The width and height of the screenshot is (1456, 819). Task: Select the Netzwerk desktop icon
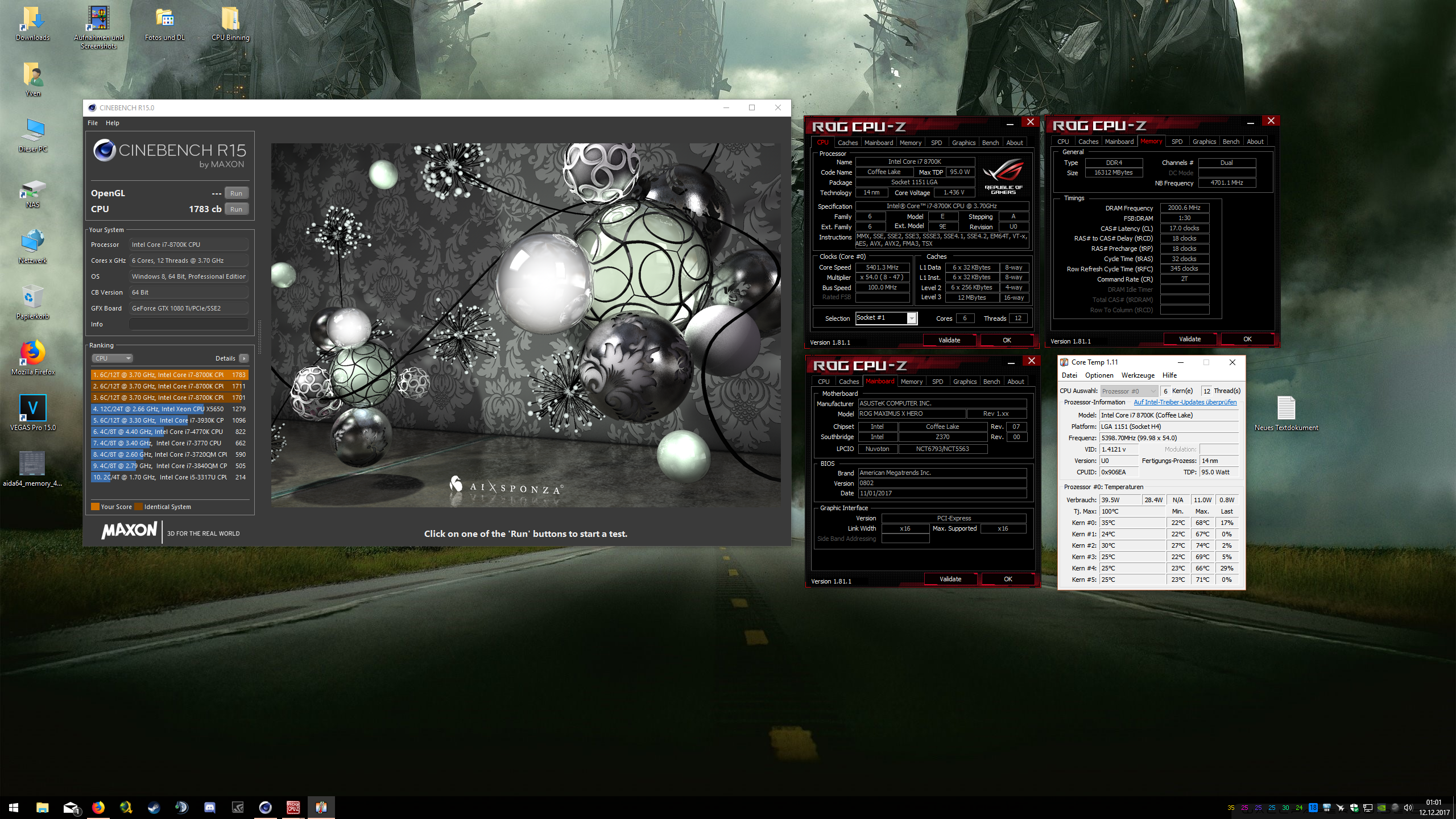32,247
